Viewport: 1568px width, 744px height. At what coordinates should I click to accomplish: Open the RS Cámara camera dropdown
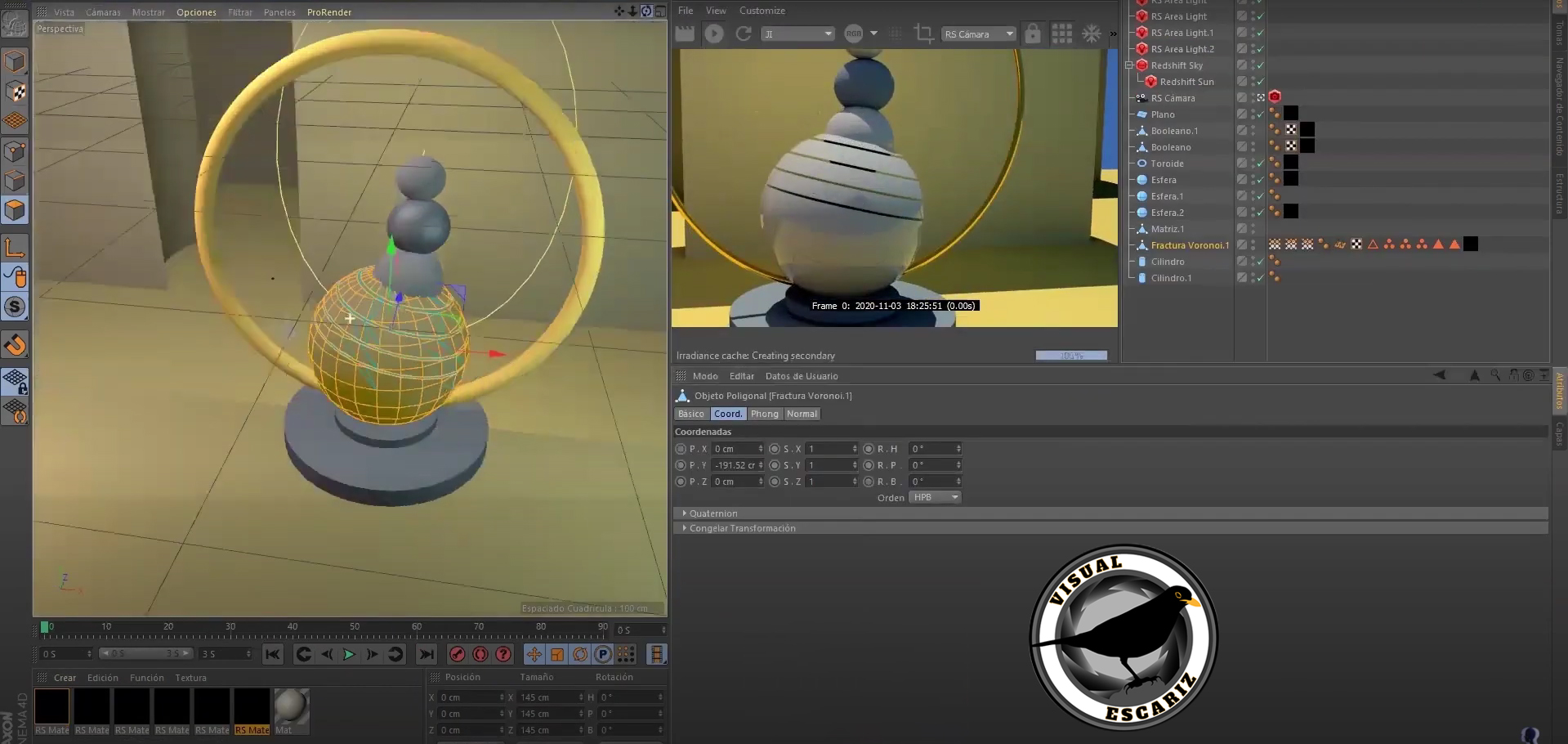click(978, 34)
